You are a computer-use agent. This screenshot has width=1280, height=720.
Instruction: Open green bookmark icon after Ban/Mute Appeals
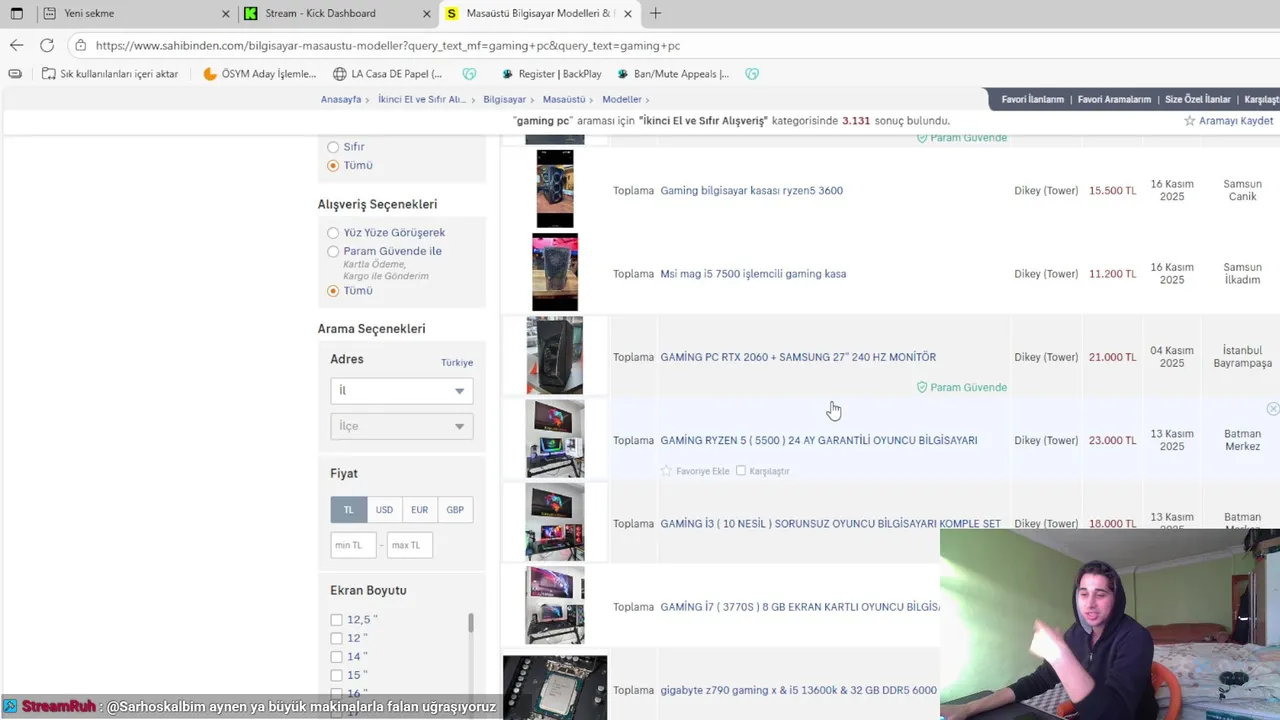[x=752, y=74]
